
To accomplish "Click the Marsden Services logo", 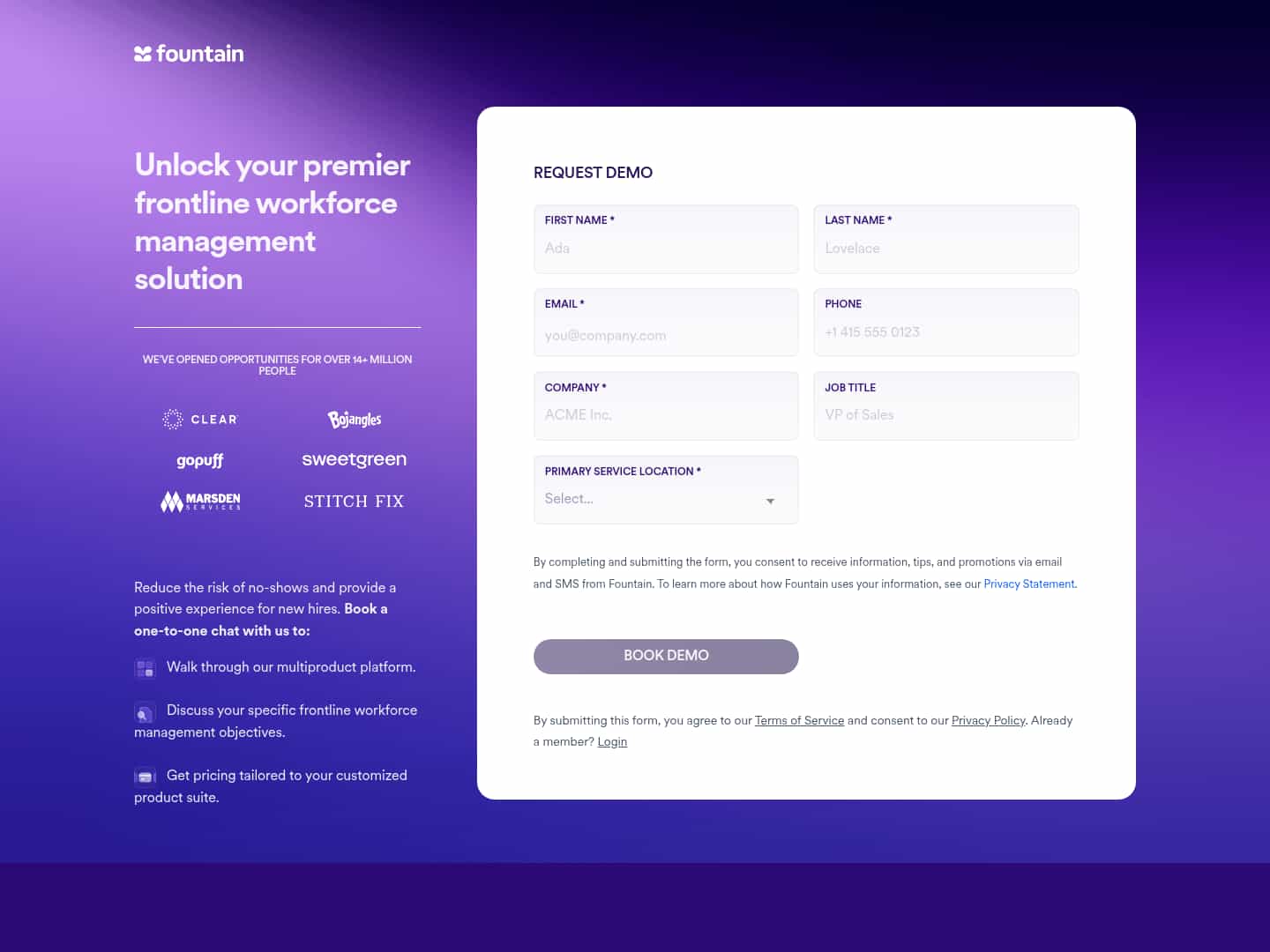I will point(200,502).
